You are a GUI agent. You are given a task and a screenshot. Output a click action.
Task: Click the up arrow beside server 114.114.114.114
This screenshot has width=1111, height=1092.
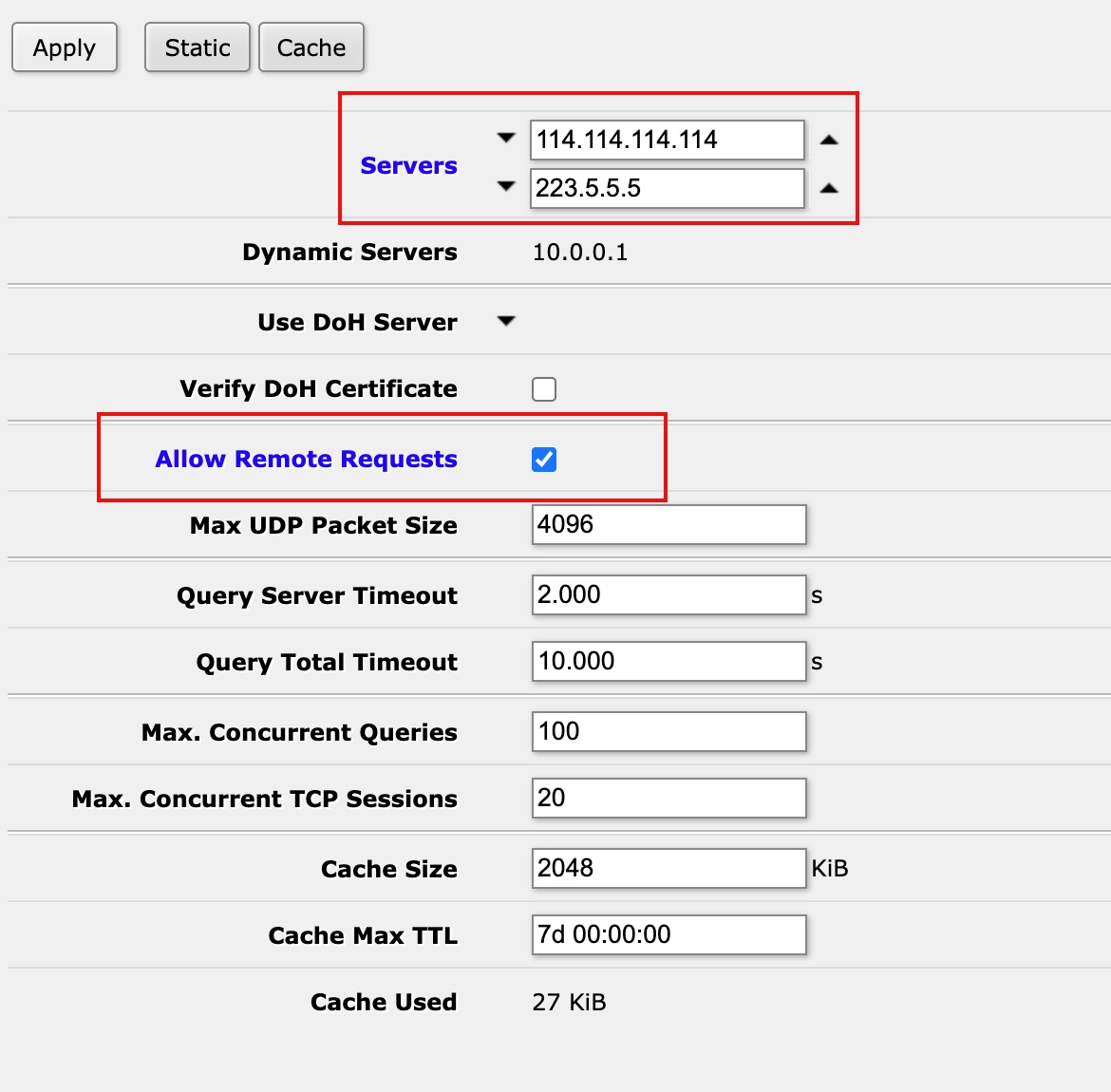point(829,140)
